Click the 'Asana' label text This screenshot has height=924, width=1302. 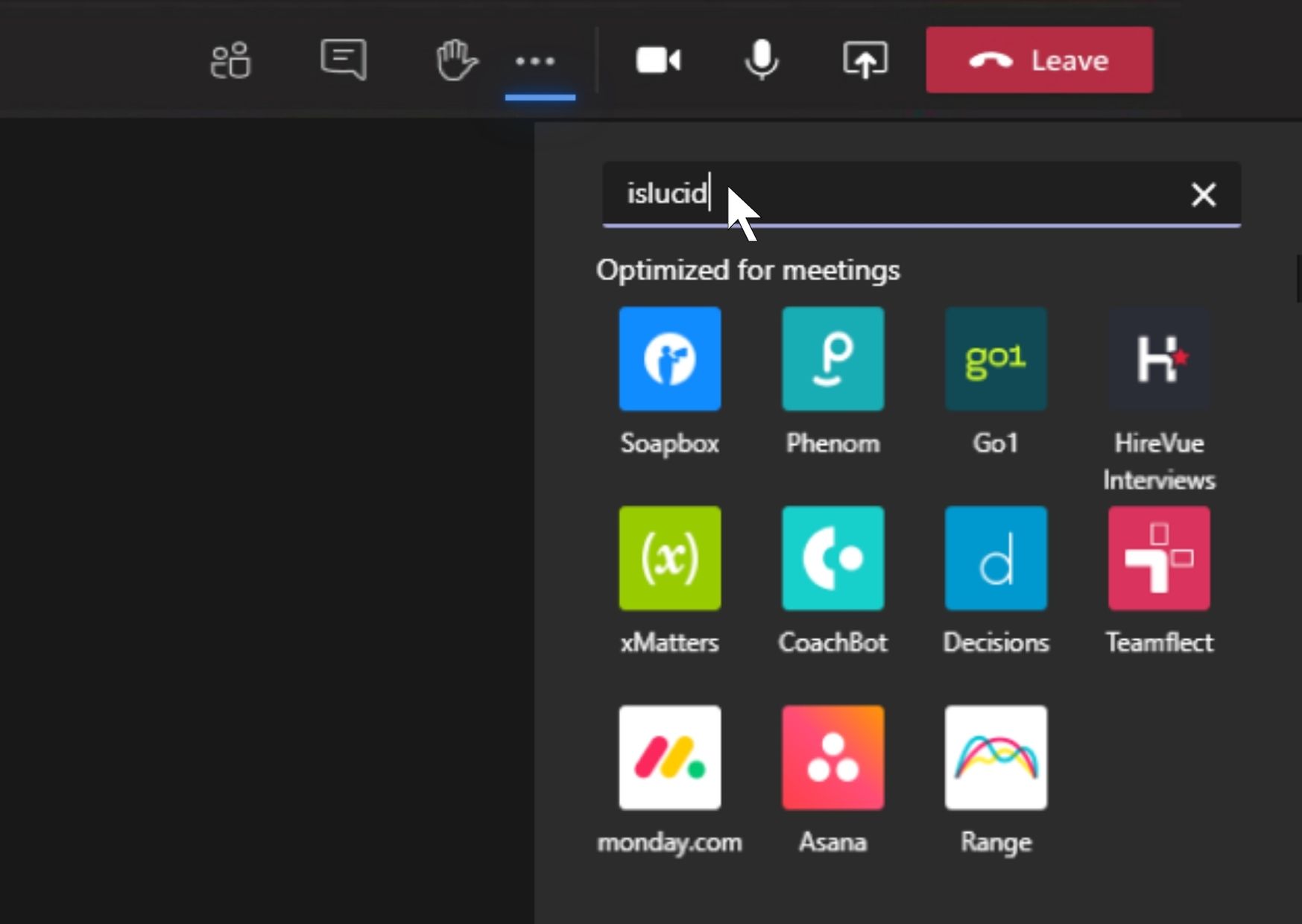833,843
